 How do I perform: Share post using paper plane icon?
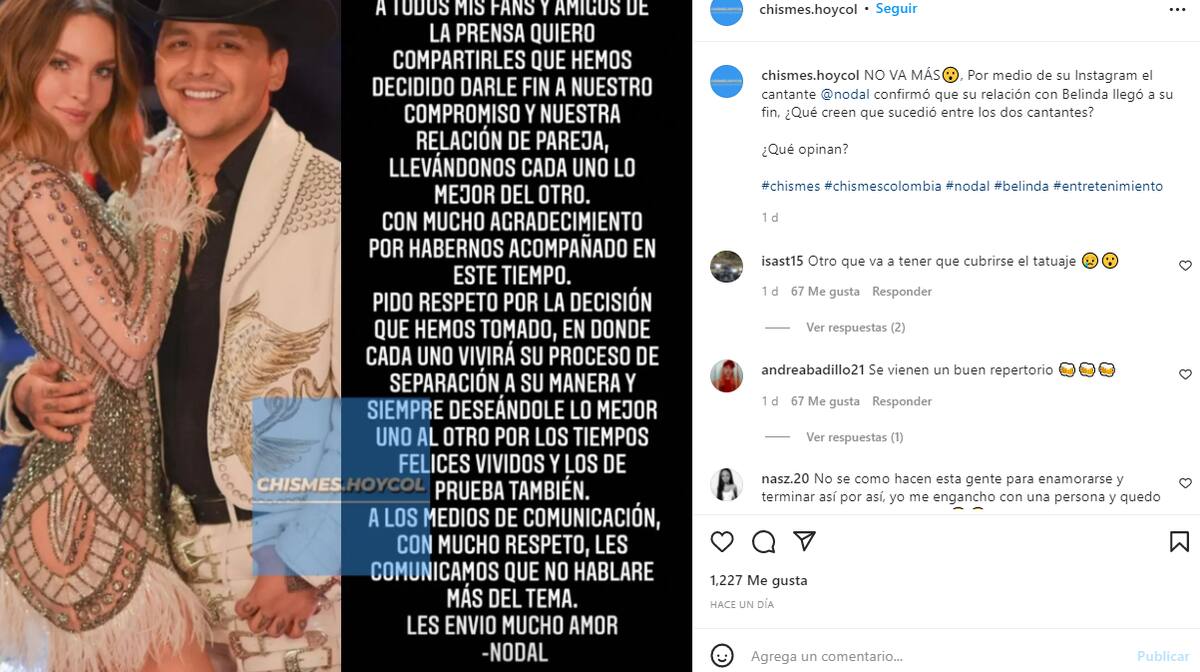coord(804,542)
